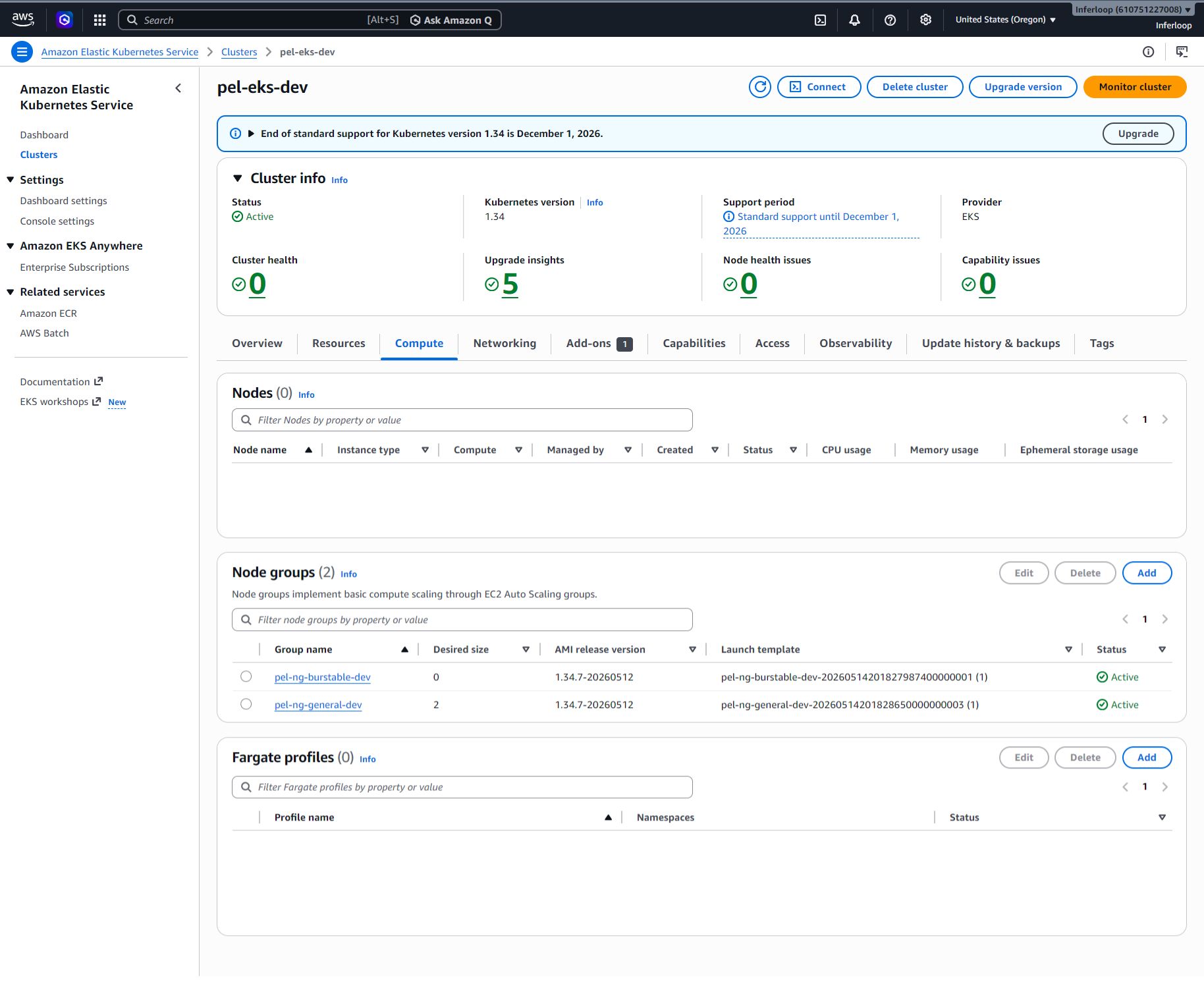The width and height of the screenshot is (1204, 1001).
Task: Open the Inferloop account dropdown
Action: (1132, 9)
